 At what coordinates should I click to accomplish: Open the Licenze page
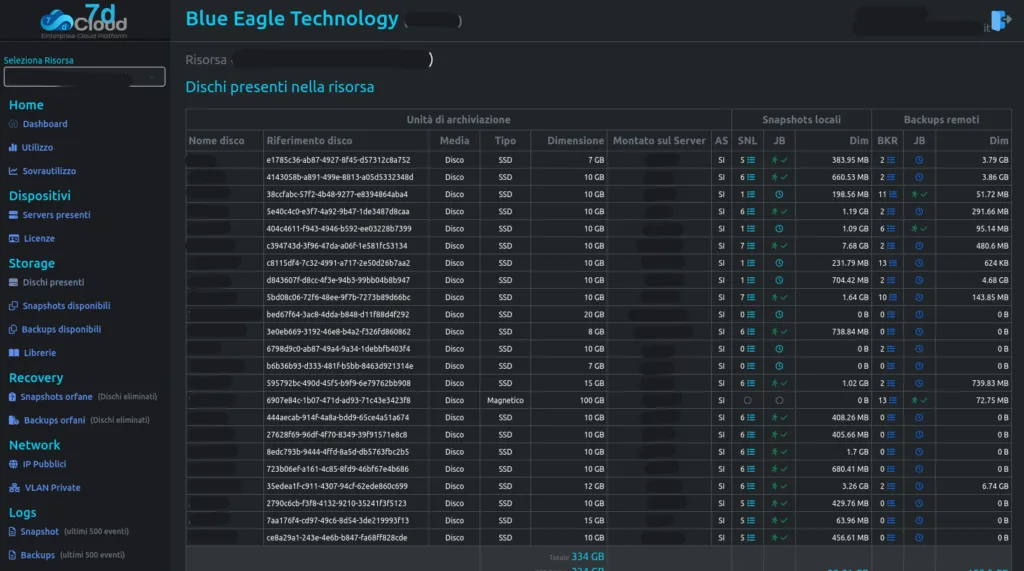(x=39, y=238)
